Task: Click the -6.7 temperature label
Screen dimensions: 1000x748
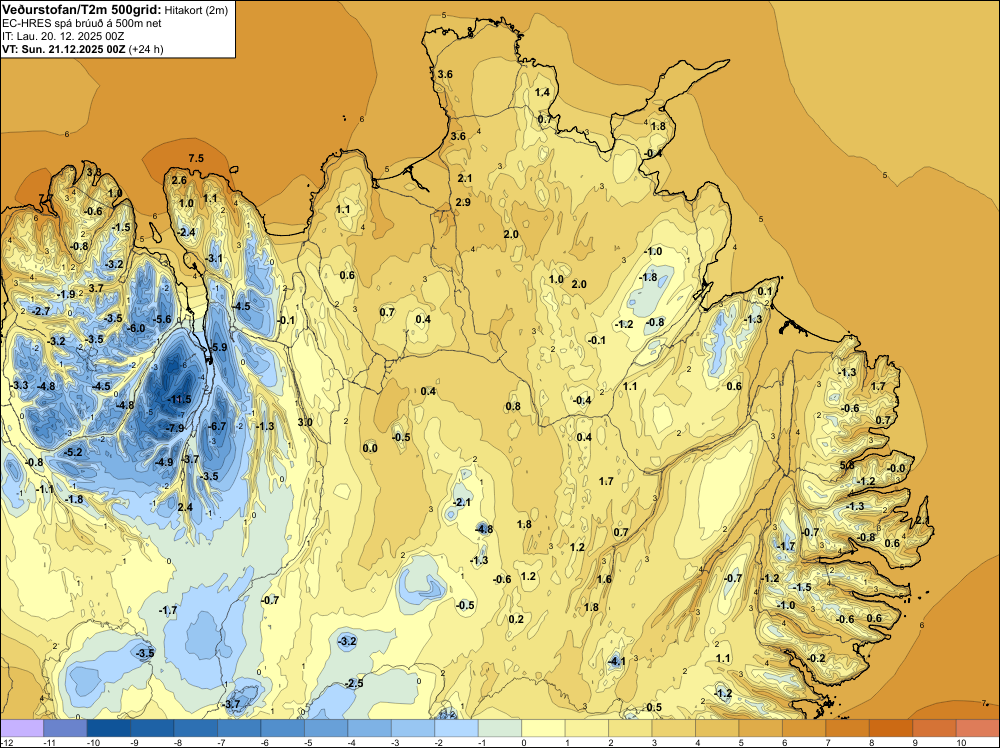Action: point(217,426)
